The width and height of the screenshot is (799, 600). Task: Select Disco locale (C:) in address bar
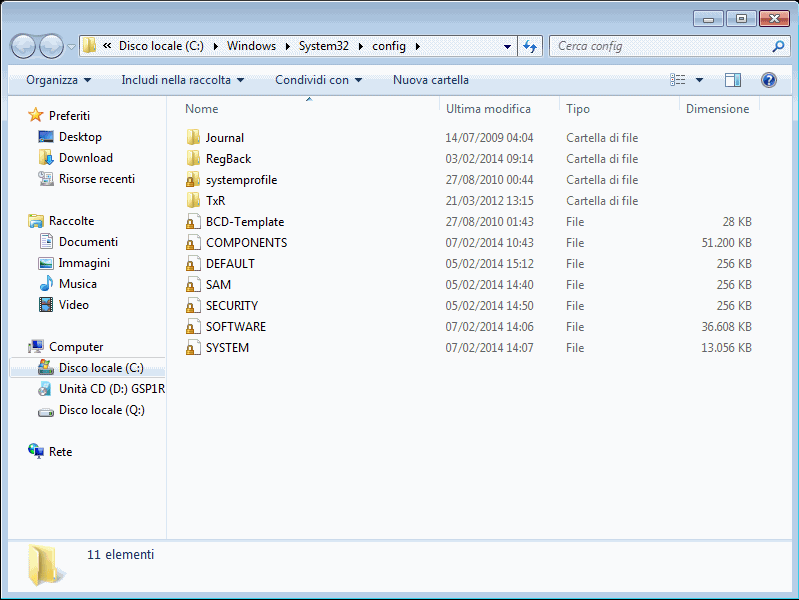(161, 46)
